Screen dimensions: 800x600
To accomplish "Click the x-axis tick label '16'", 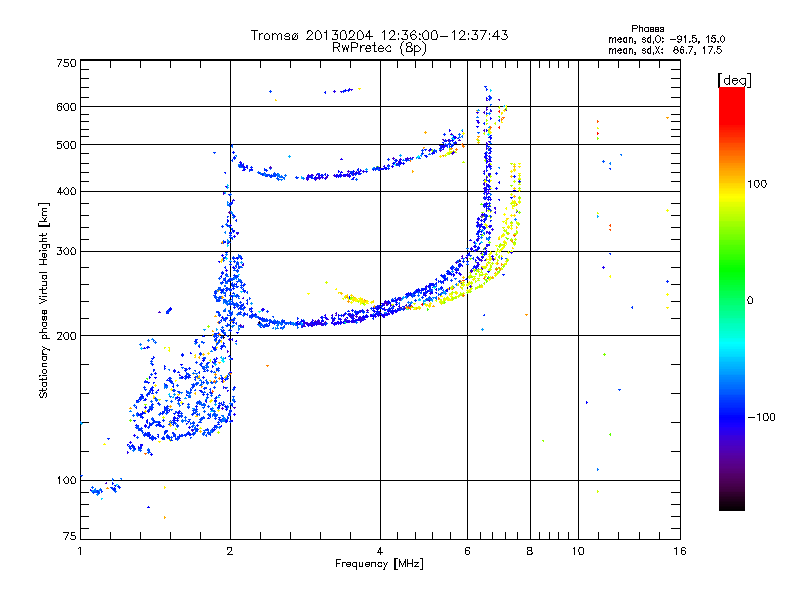I will (x=680, y=551).
